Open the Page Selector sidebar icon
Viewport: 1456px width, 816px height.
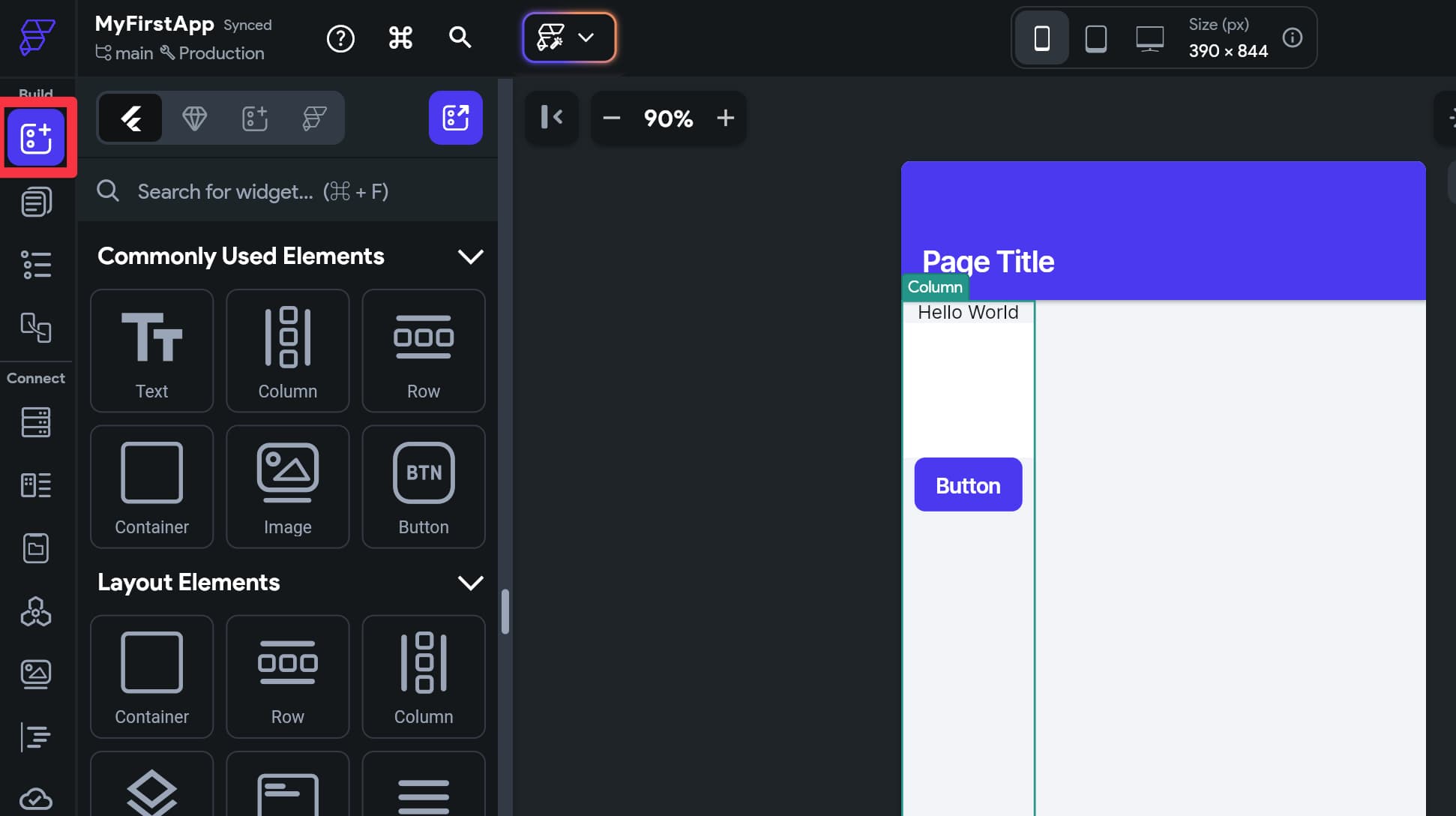coord(36,202)
